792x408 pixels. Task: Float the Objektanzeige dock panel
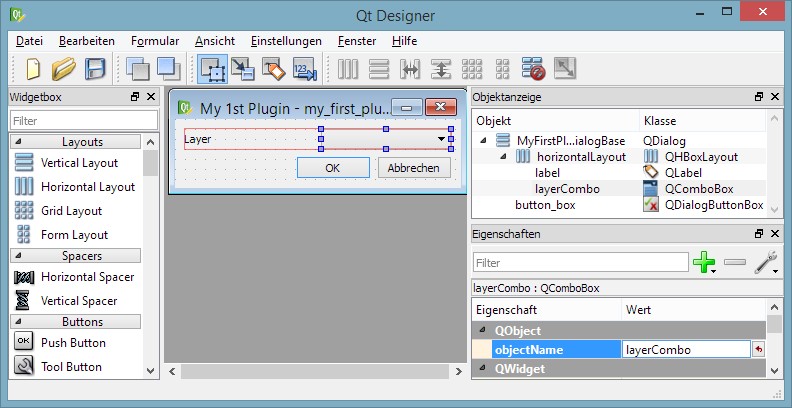coord(759,97)
